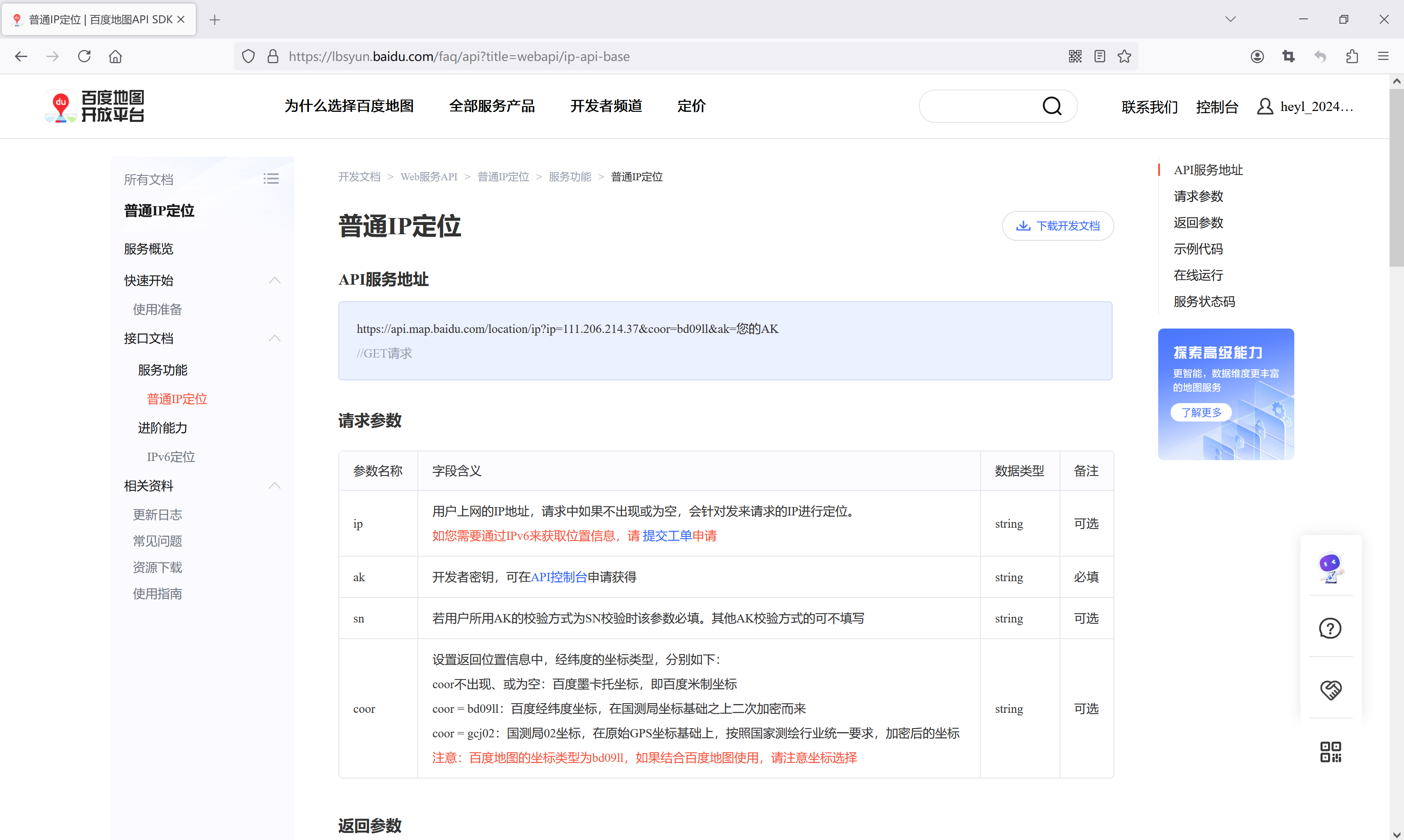1404x840 pixels.
Task: Collapse the 快速开始 section
Action: (x=275, y=280)
